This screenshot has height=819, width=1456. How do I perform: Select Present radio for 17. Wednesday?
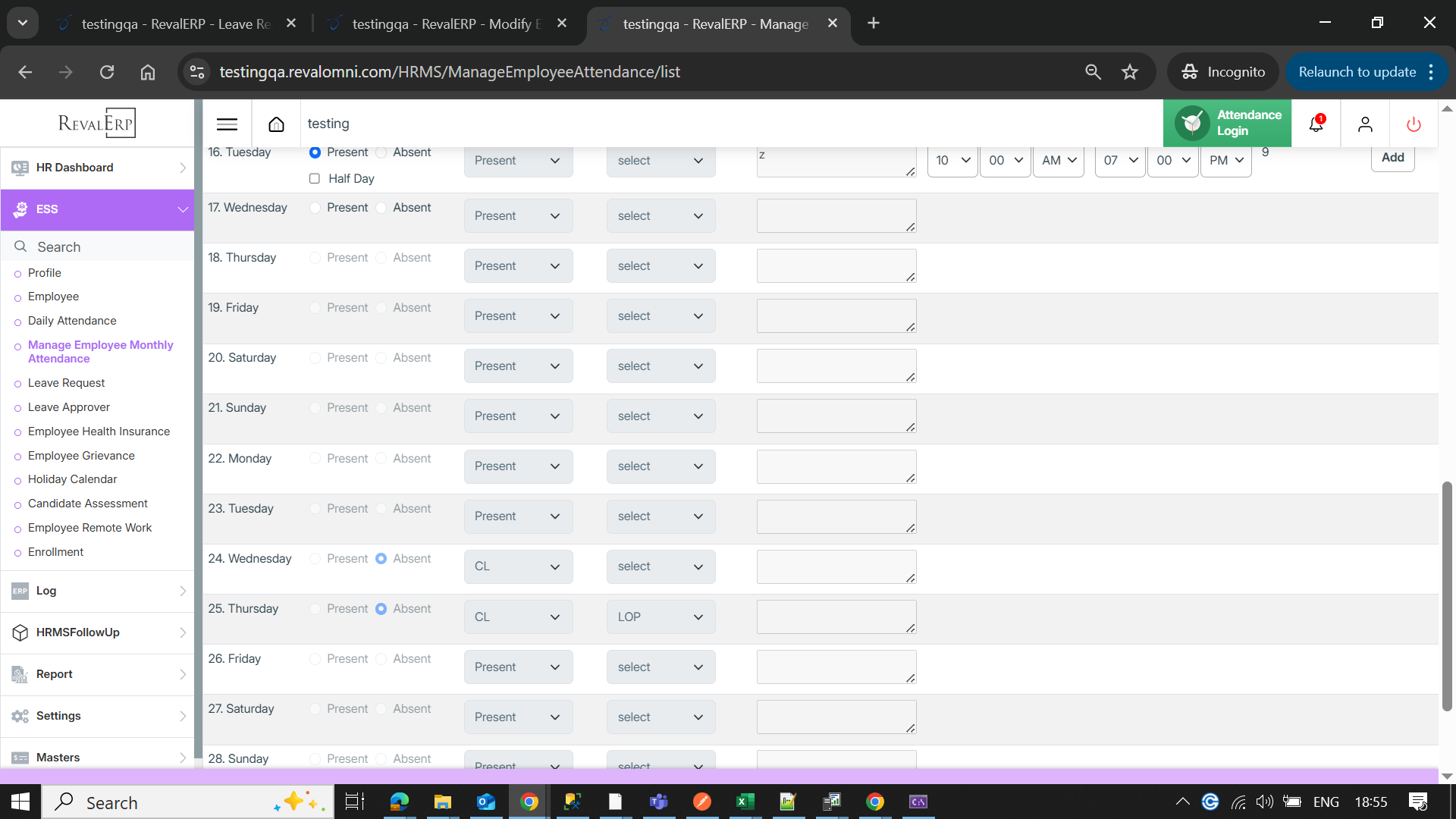point(315,208)
